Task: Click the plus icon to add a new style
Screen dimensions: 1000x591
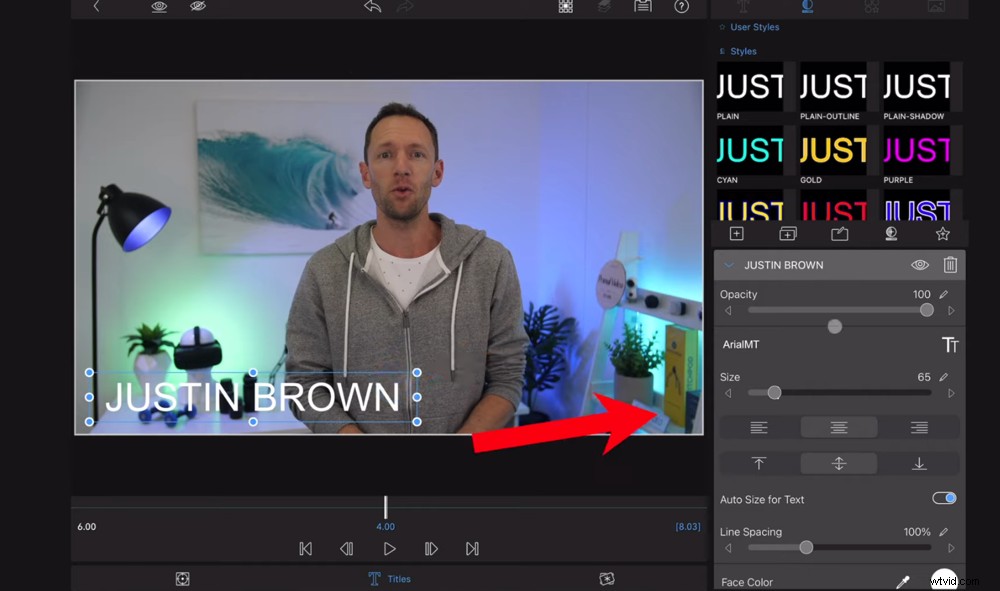Action: 736,233
